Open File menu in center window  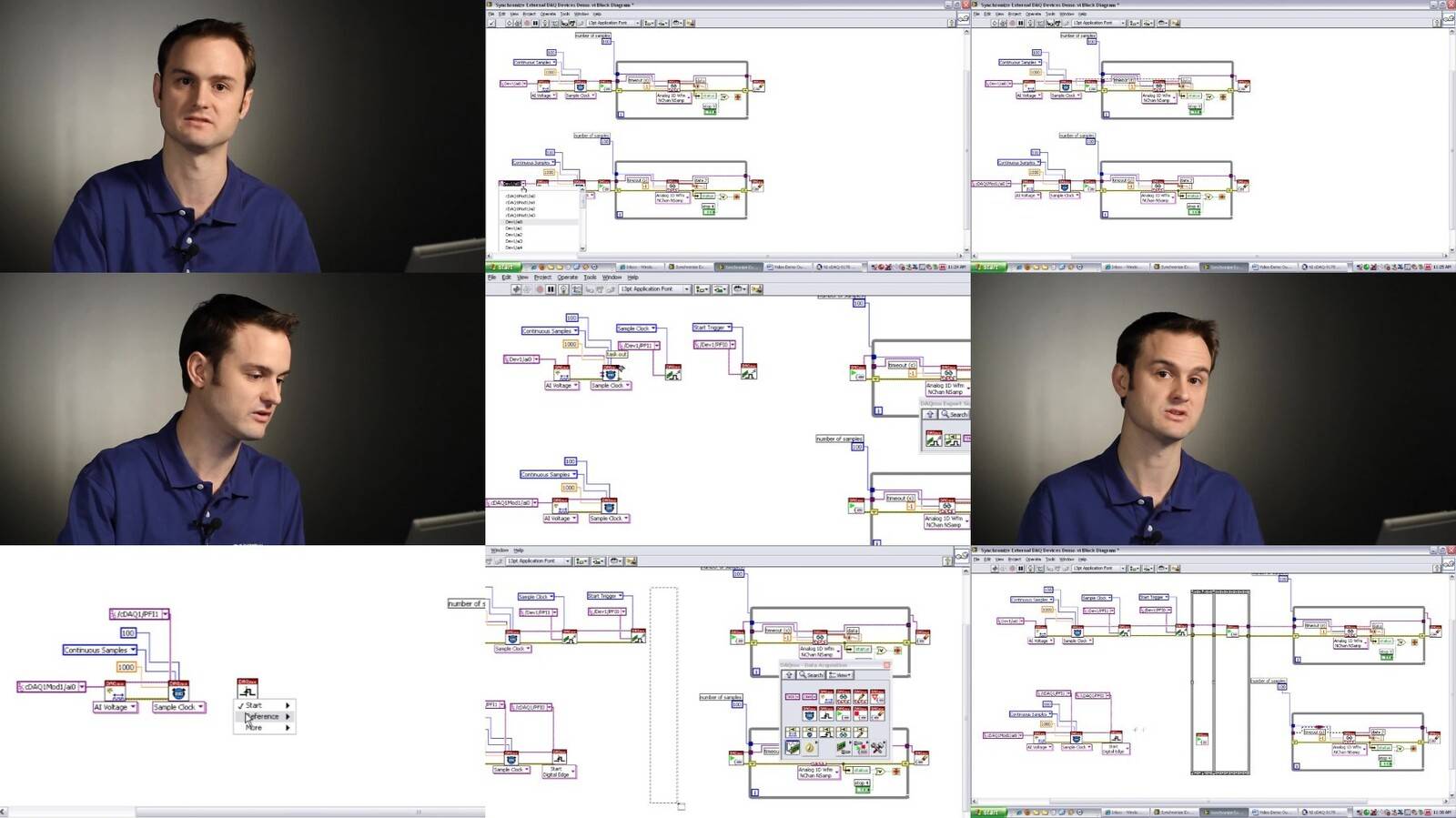point(491,278)
